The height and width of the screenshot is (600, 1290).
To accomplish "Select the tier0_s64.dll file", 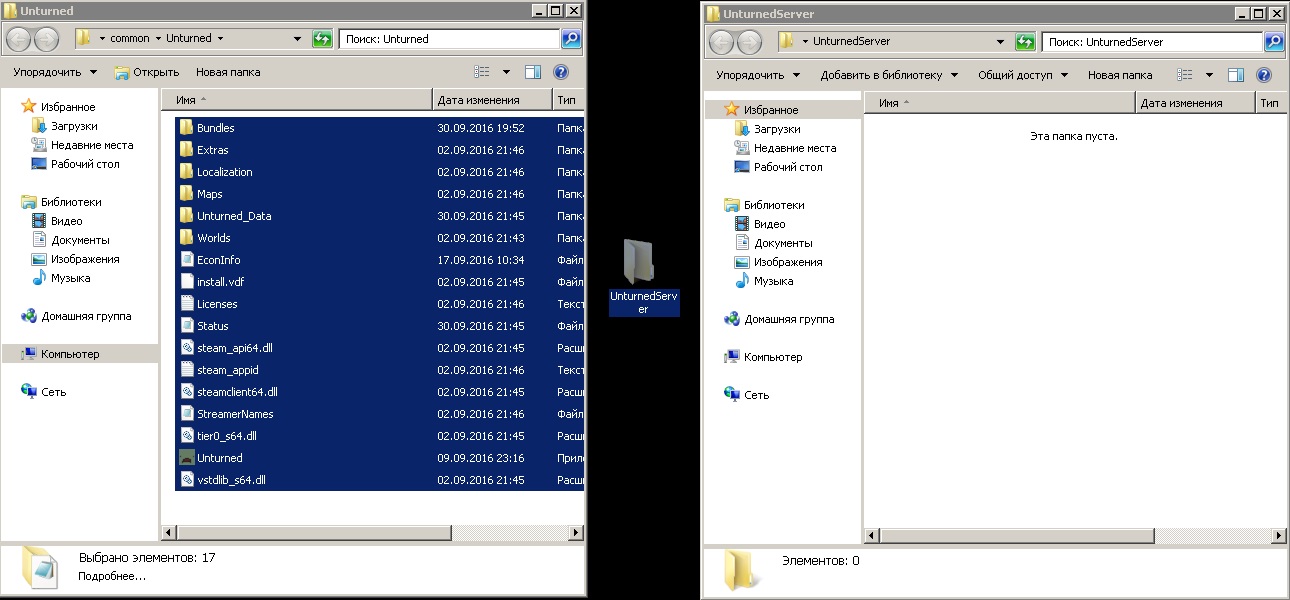I will 379,436.
